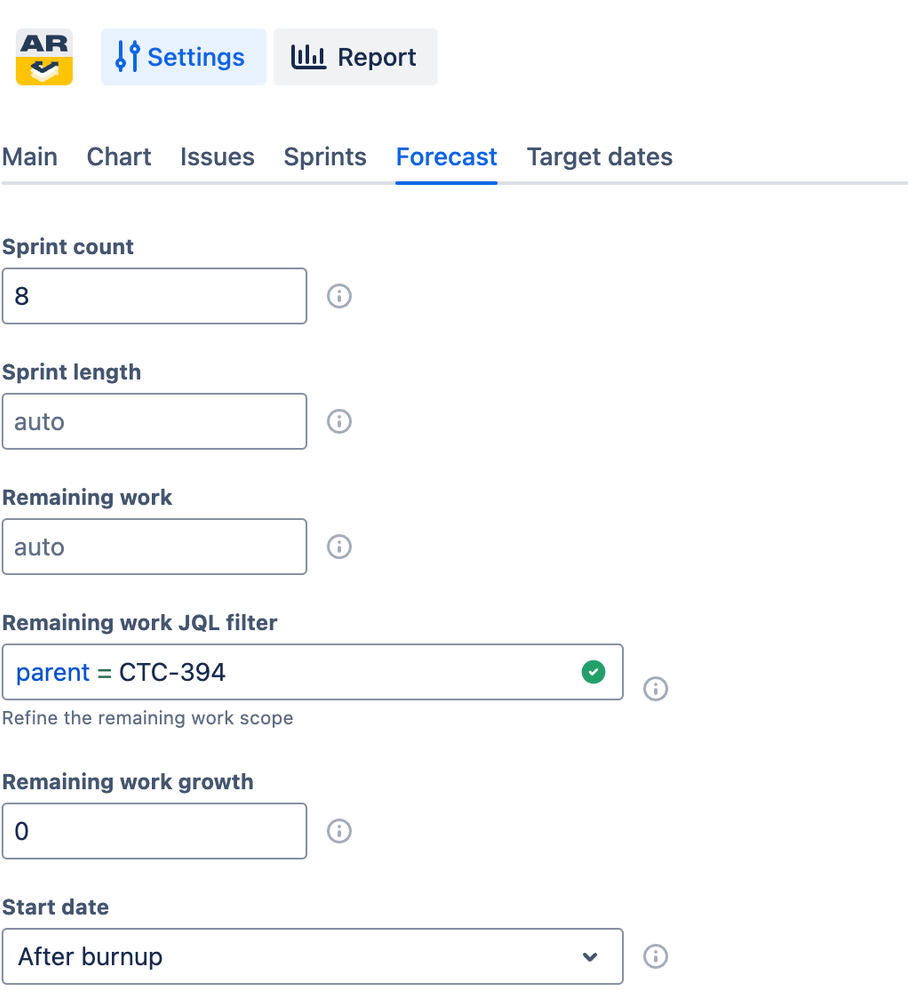Switch to the Target dates tab
This screenshot has height=999, width=908.
pyautogui.click(x=599, y=157)
